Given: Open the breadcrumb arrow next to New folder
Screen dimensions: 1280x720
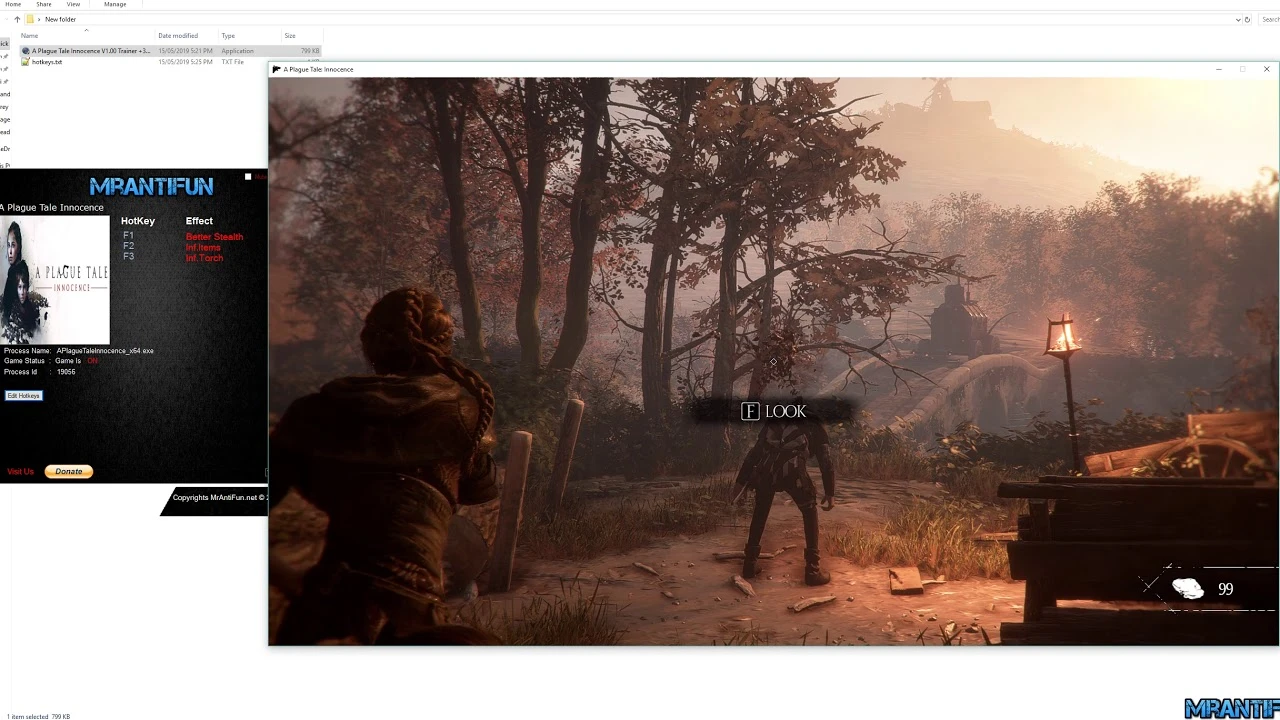Looking at the screenshot, I should [x=38, y=19].
